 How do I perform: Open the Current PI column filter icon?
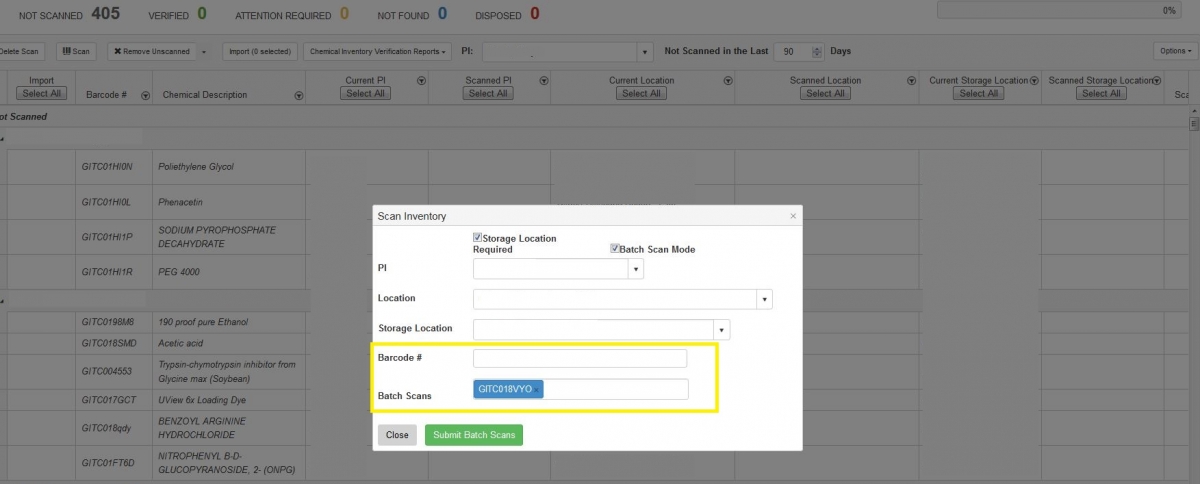click(x=420, y=81)
